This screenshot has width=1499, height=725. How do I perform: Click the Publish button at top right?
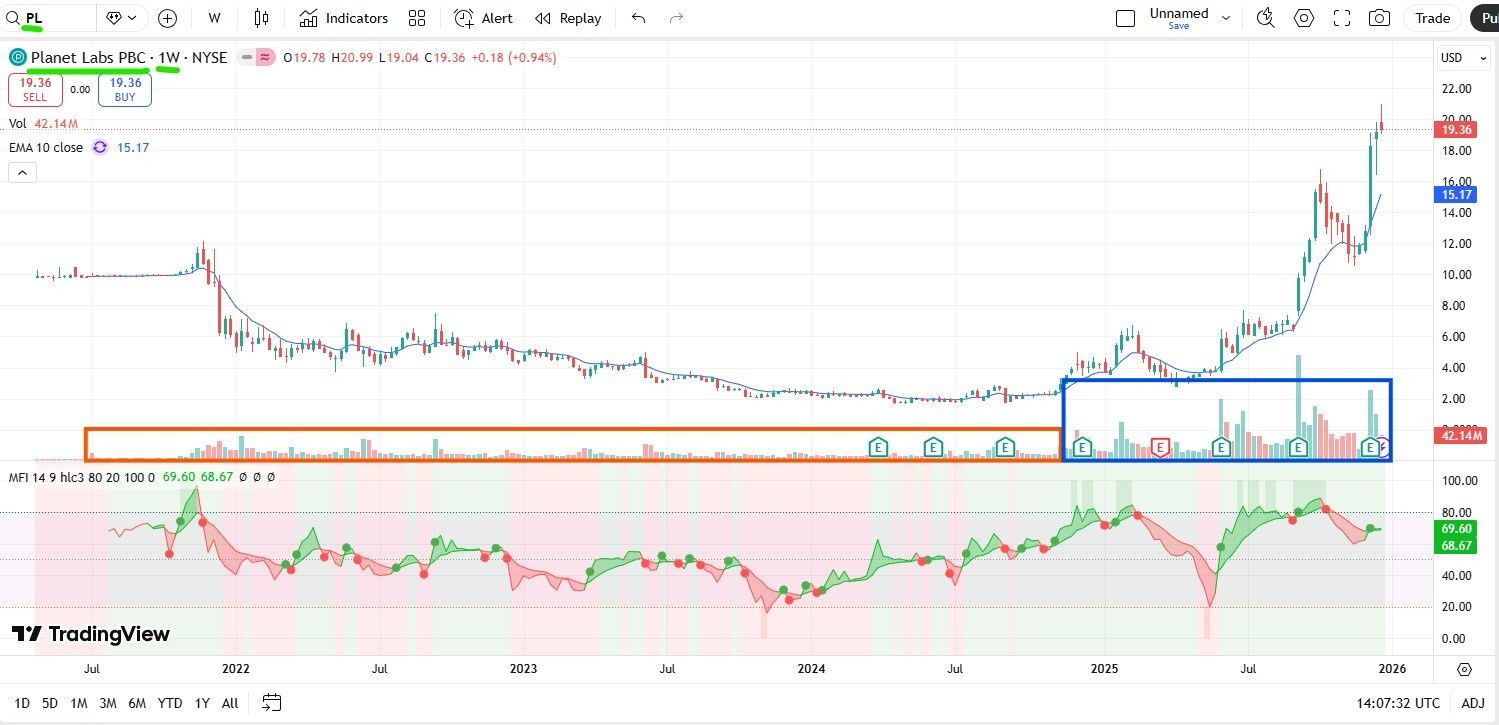pos(1484,18)
